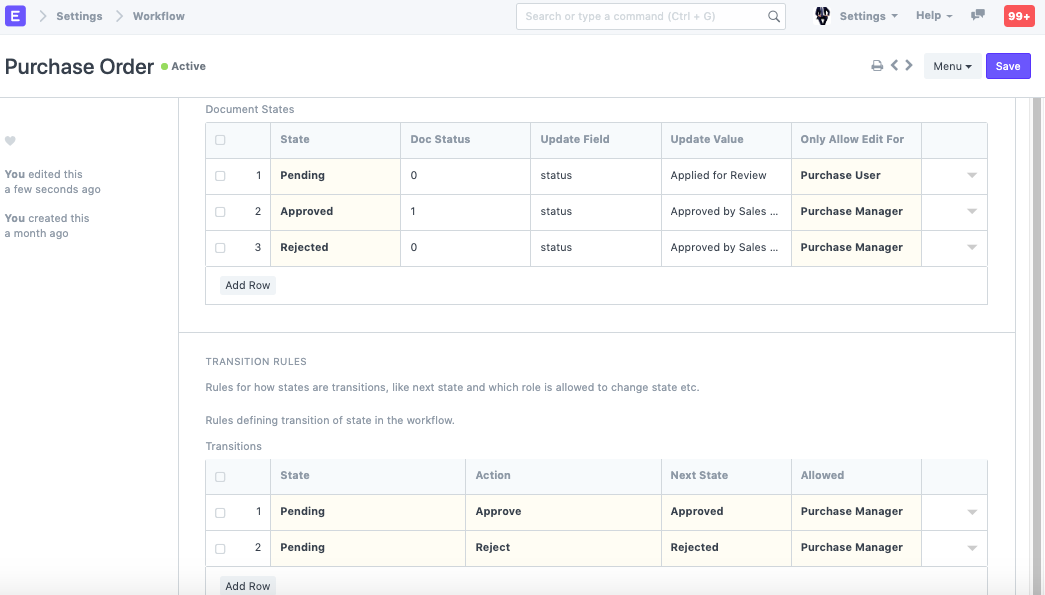This screenshot has width=1045, height=595.
Task: Expand the Approved document state row arrow
Action: (971, 212)
